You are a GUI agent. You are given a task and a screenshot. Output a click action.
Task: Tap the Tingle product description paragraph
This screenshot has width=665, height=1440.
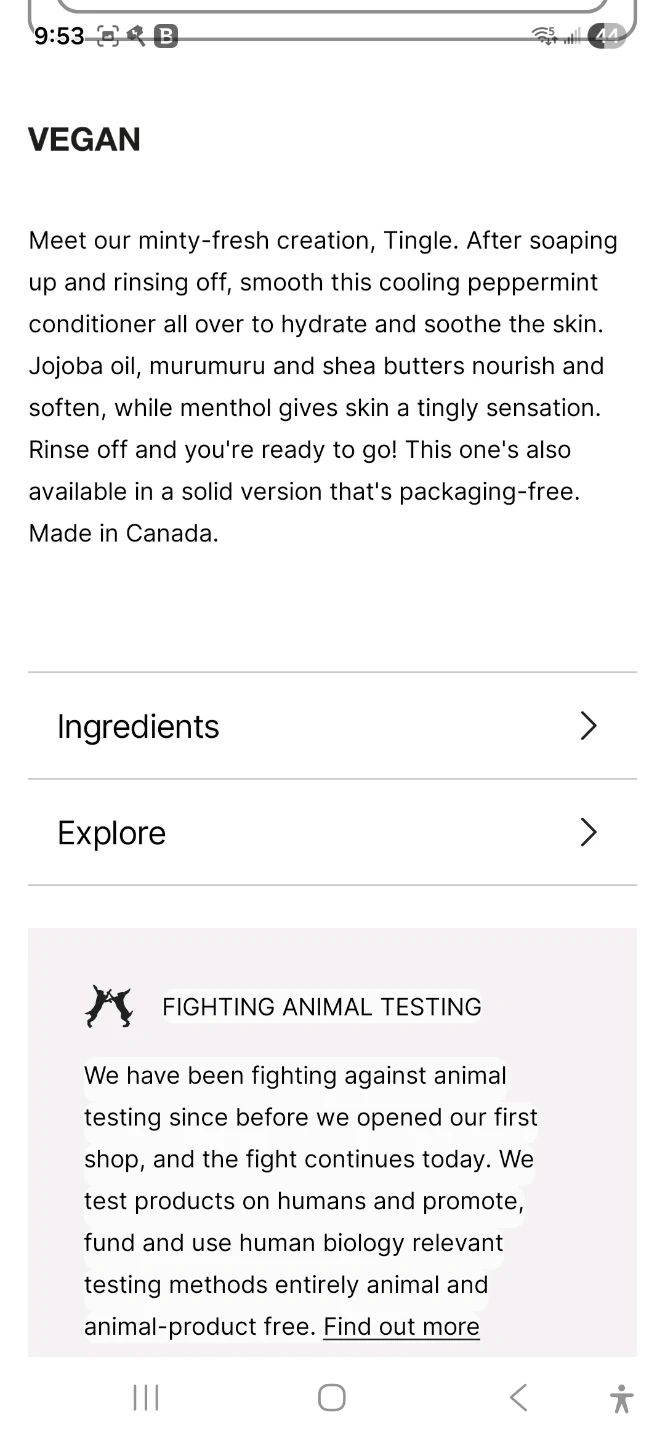(323, 387)
